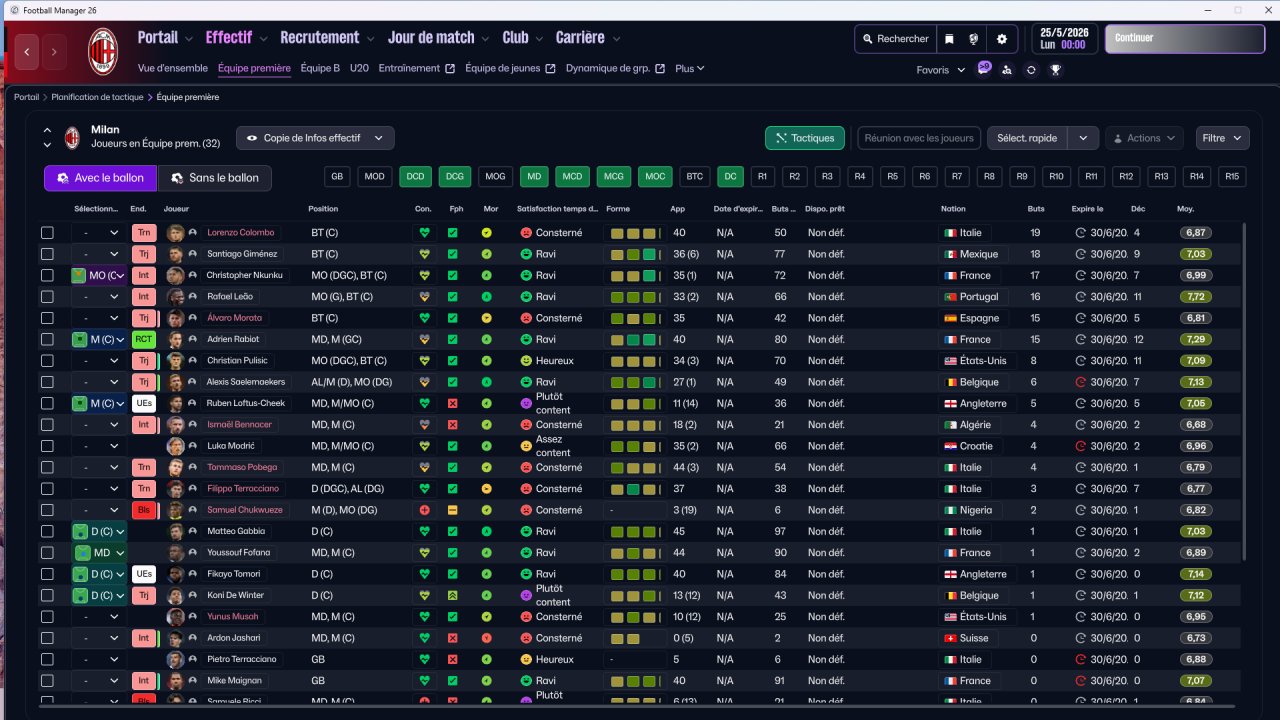Viewport: 1280px width, 720px height.
Task: Select Christopher Nkunku's row checkbox
Action: [x=47, y=276]
